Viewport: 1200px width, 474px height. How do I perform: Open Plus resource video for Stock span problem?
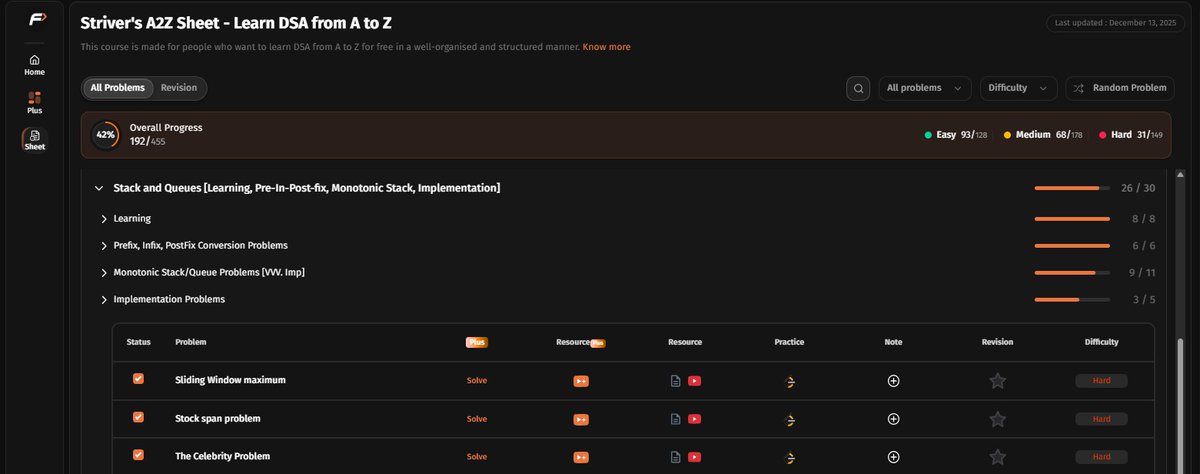pyautogui.click(x=580, y=419)
